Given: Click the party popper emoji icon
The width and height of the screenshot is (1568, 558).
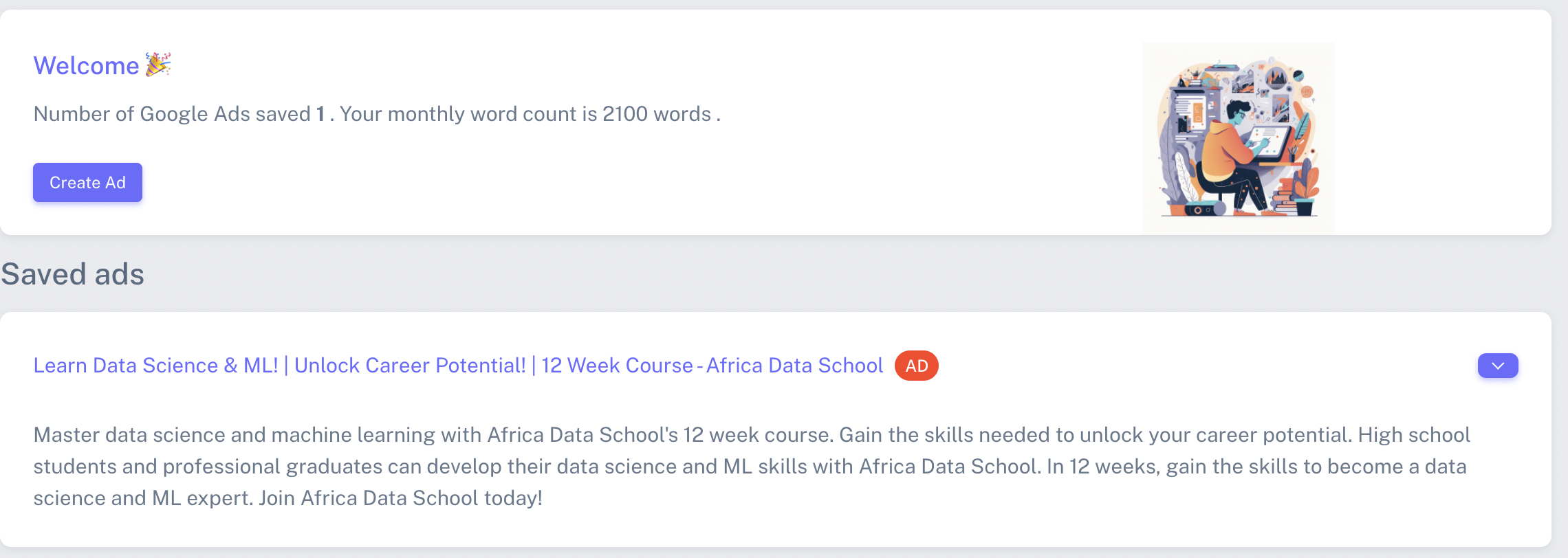Looking at the screenshot, I should click(158, 65).
